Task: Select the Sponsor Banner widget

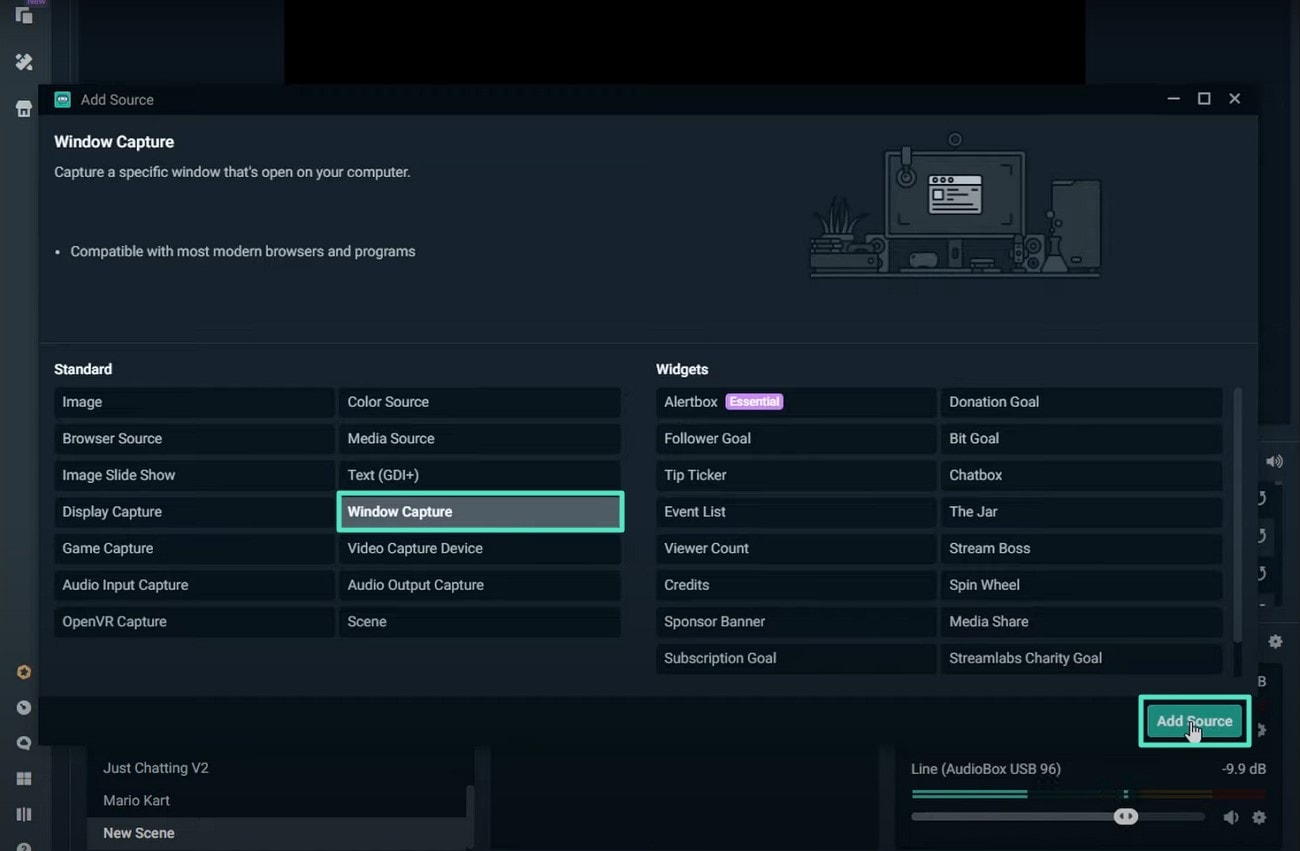Action: [796, 621]
